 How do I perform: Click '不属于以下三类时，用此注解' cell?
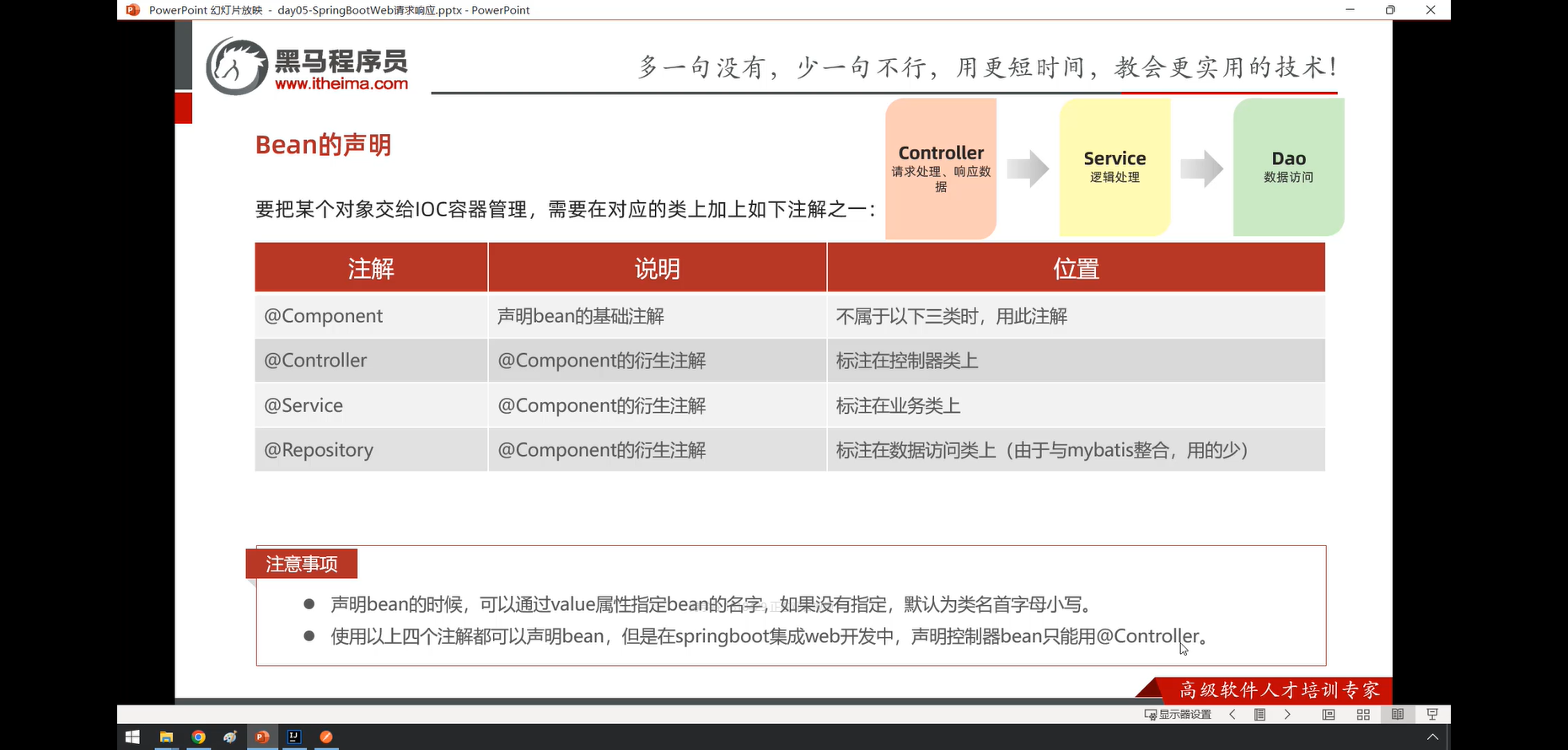pos(1077,316)
